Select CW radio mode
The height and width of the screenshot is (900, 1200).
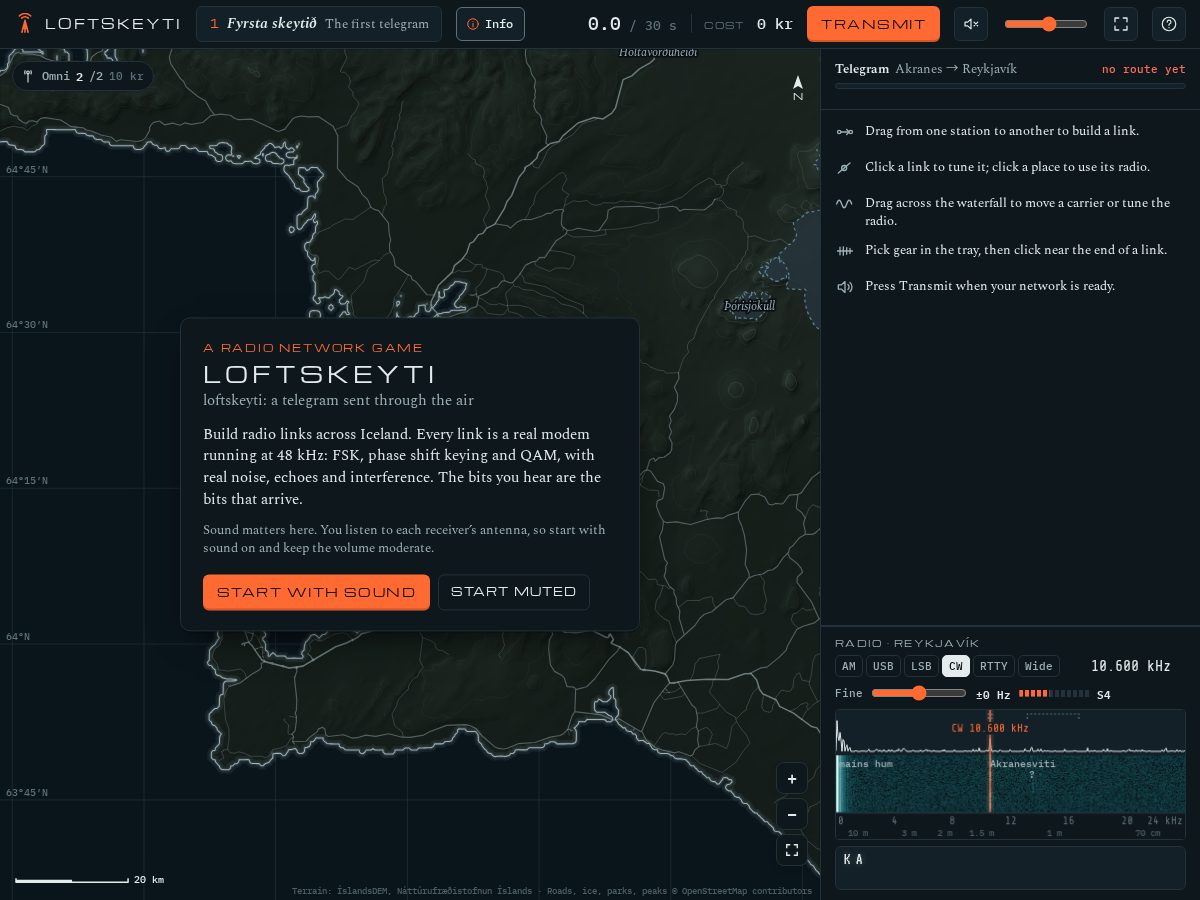click(x=956, y=666)
